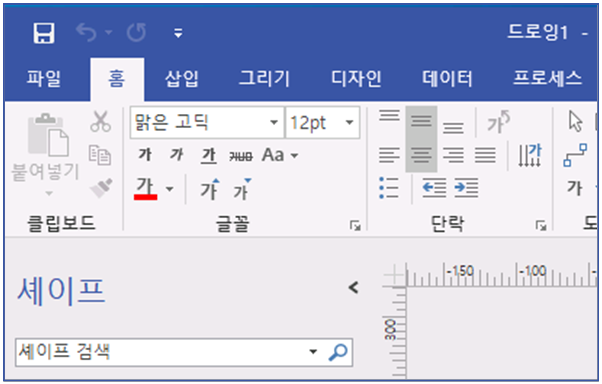Switch to the 프로세스 tab

[x=547, y=79]
